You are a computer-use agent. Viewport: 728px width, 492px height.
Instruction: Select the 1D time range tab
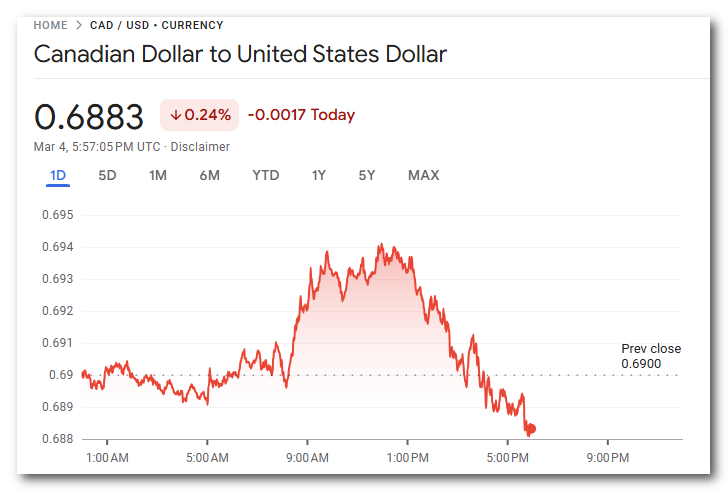point(58,176)
